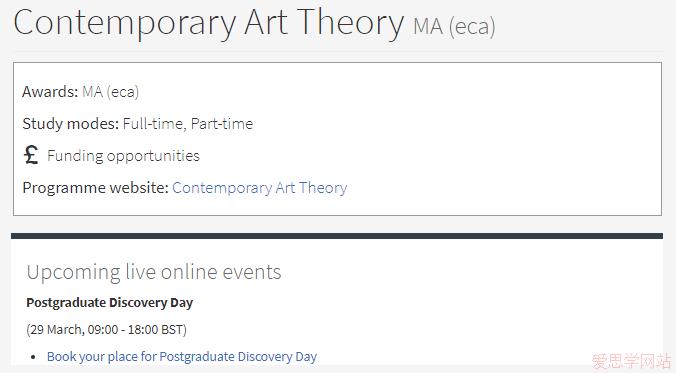This screenshot has width=676, height=373.
Task: Click the bold Postgraduate Discovery Day heading
Action: pyautogui.click(x=110, y=303)
